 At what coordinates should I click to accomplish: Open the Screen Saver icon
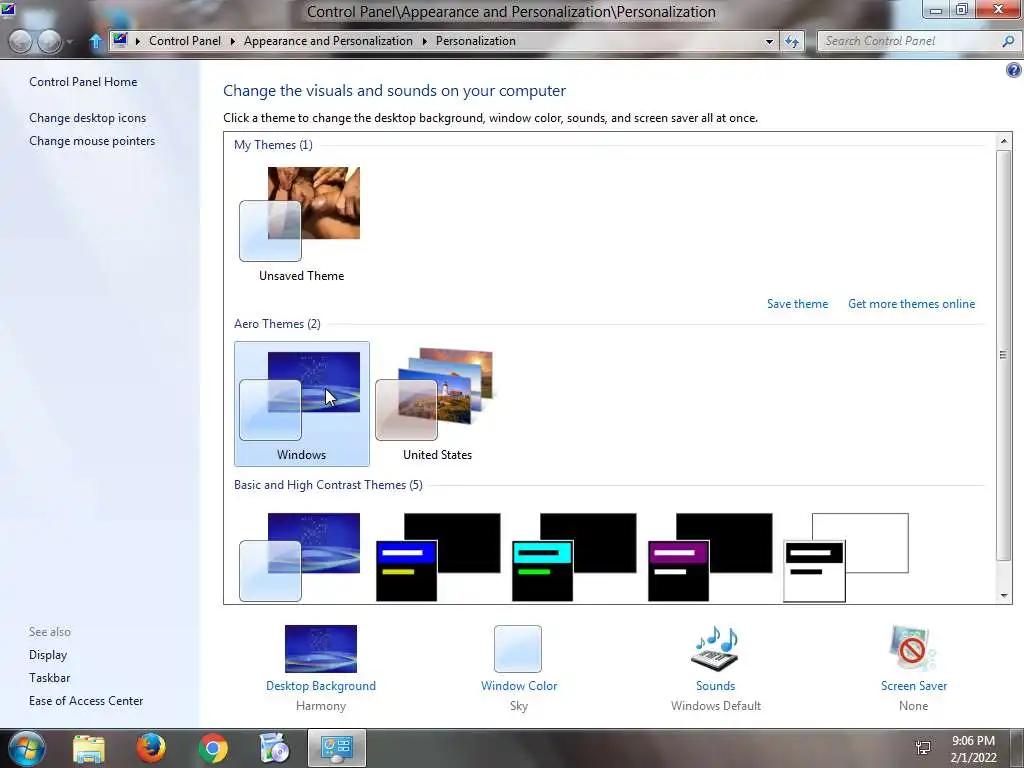pyautogui.click(x=913, y=648)
